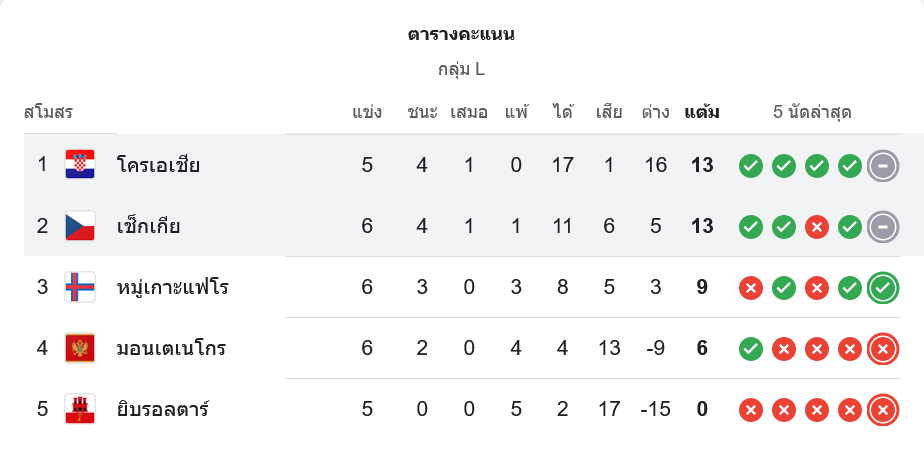Click the กลุ่ม L group label

(461, 70)
